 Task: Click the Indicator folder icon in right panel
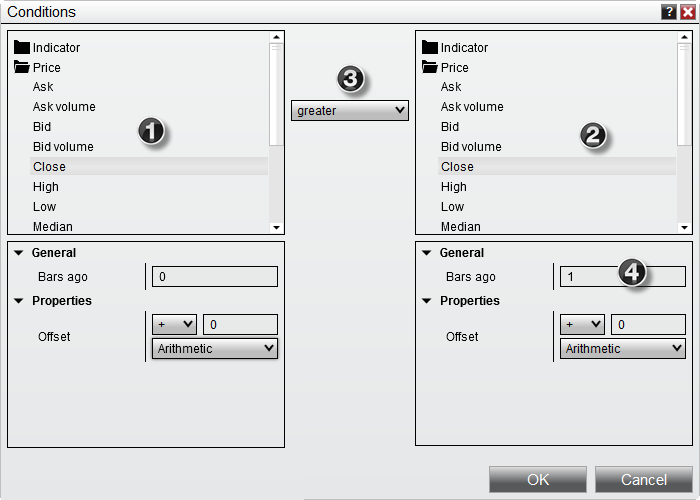pos(430,47)
